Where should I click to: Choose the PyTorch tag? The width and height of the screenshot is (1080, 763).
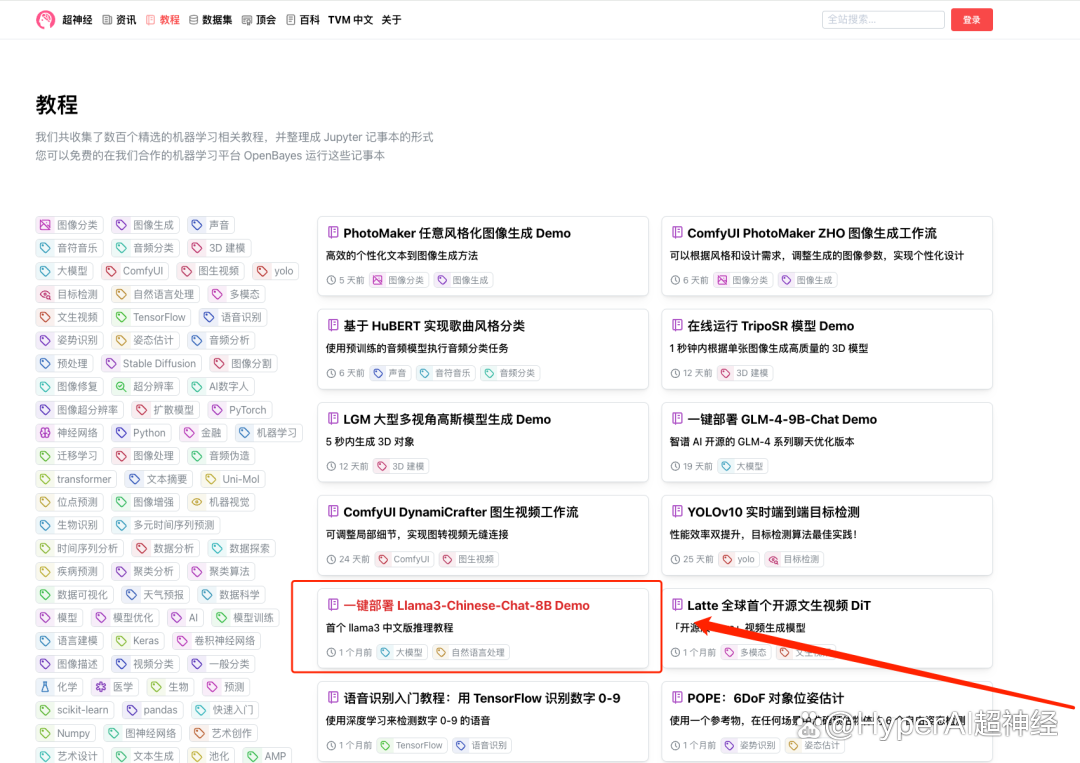pos(240,410)
